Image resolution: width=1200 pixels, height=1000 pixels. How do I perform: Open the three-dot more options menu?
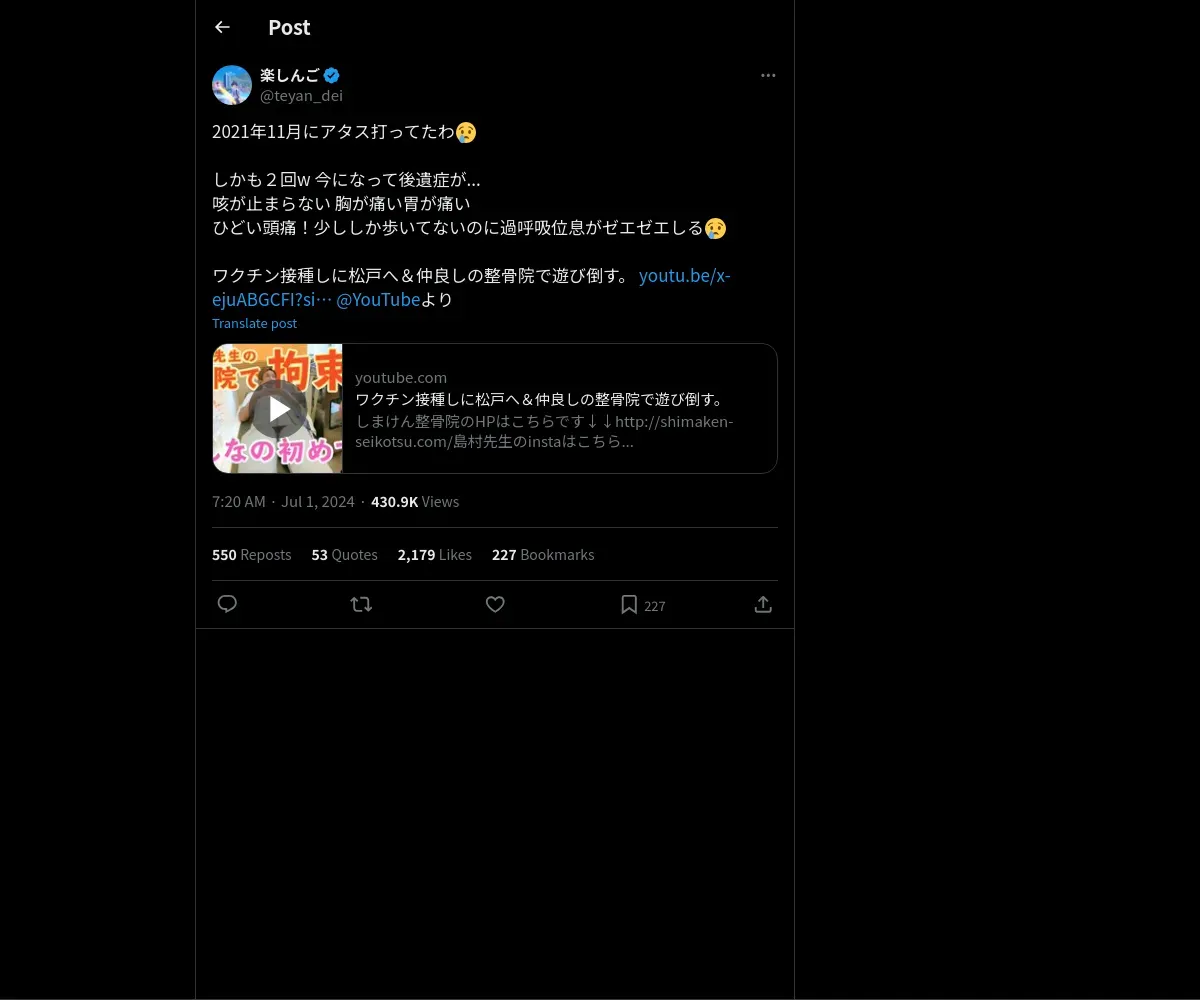(x=768, y=75)
